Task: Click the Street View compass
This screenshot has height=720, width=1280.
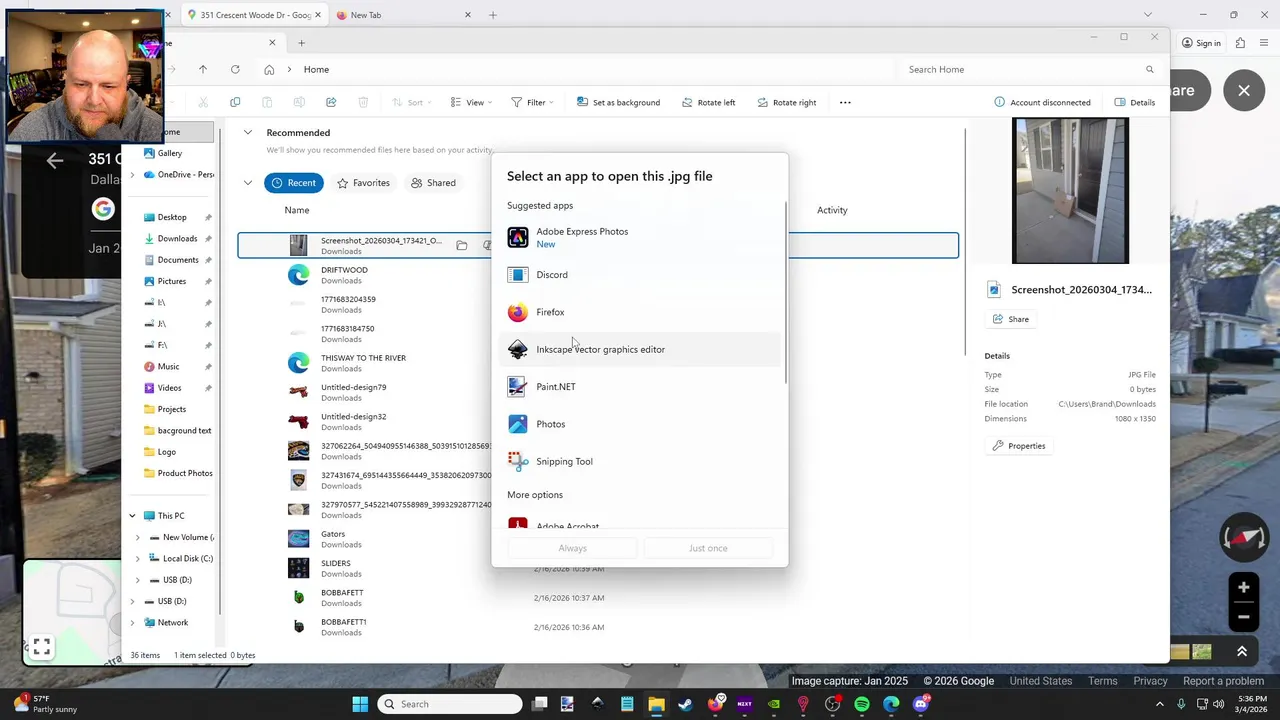Action: click(1243, 538)
